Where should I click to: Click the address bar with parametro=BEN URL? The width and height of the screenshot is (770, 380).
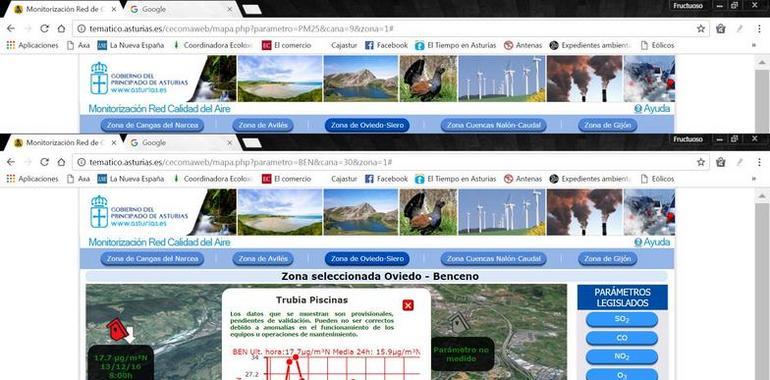coord(390,162)
